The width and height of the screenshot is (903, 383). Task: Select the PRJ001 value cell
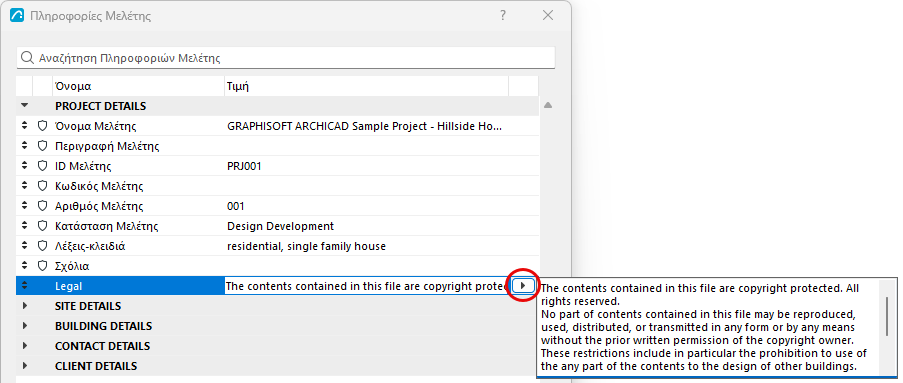pos(245,166)
